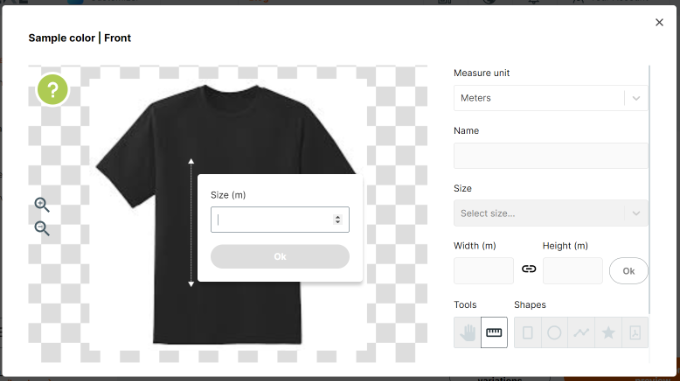Focus the Name text field

tap(551, 156)
